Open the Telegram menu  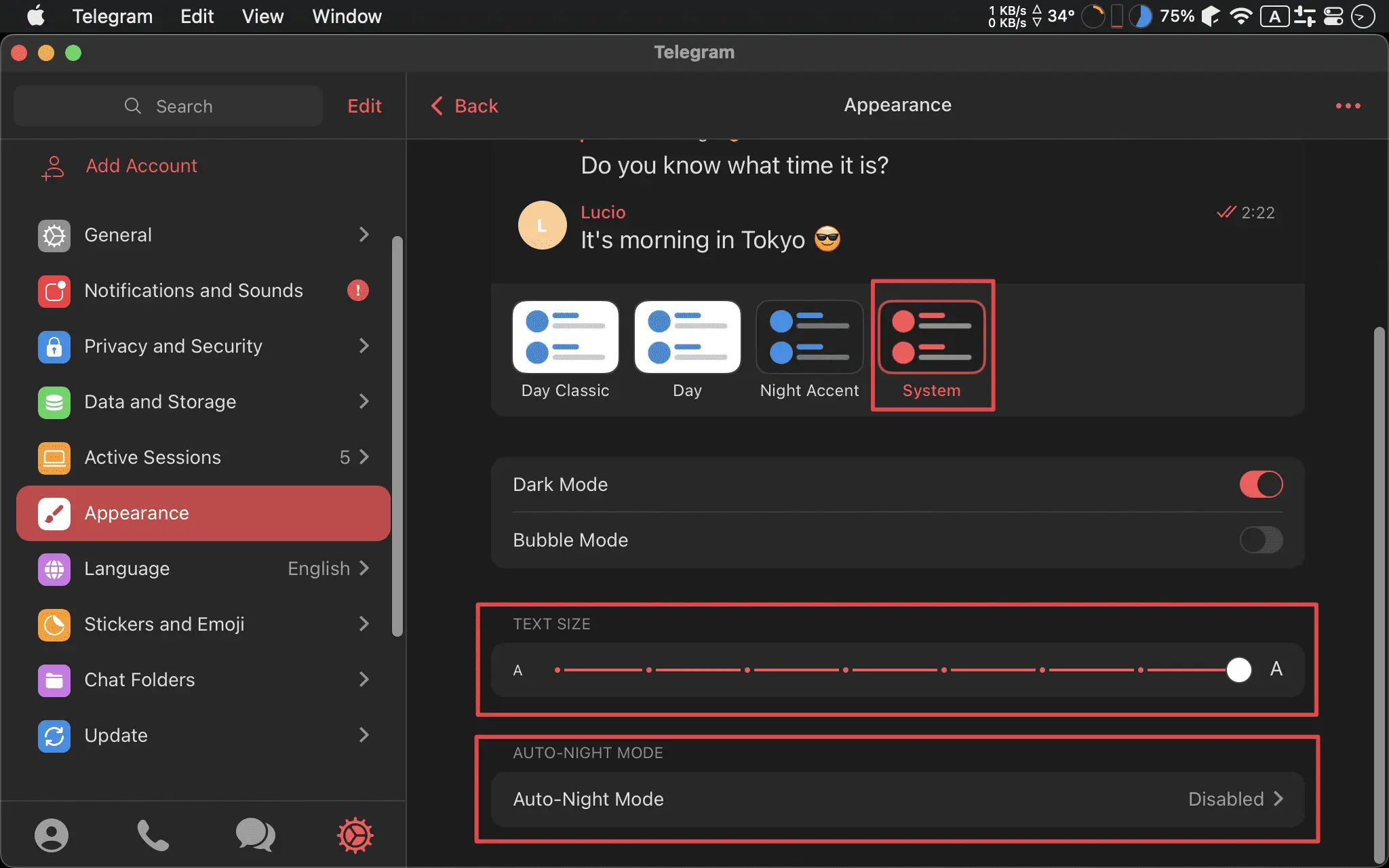[x=113, y=16]
